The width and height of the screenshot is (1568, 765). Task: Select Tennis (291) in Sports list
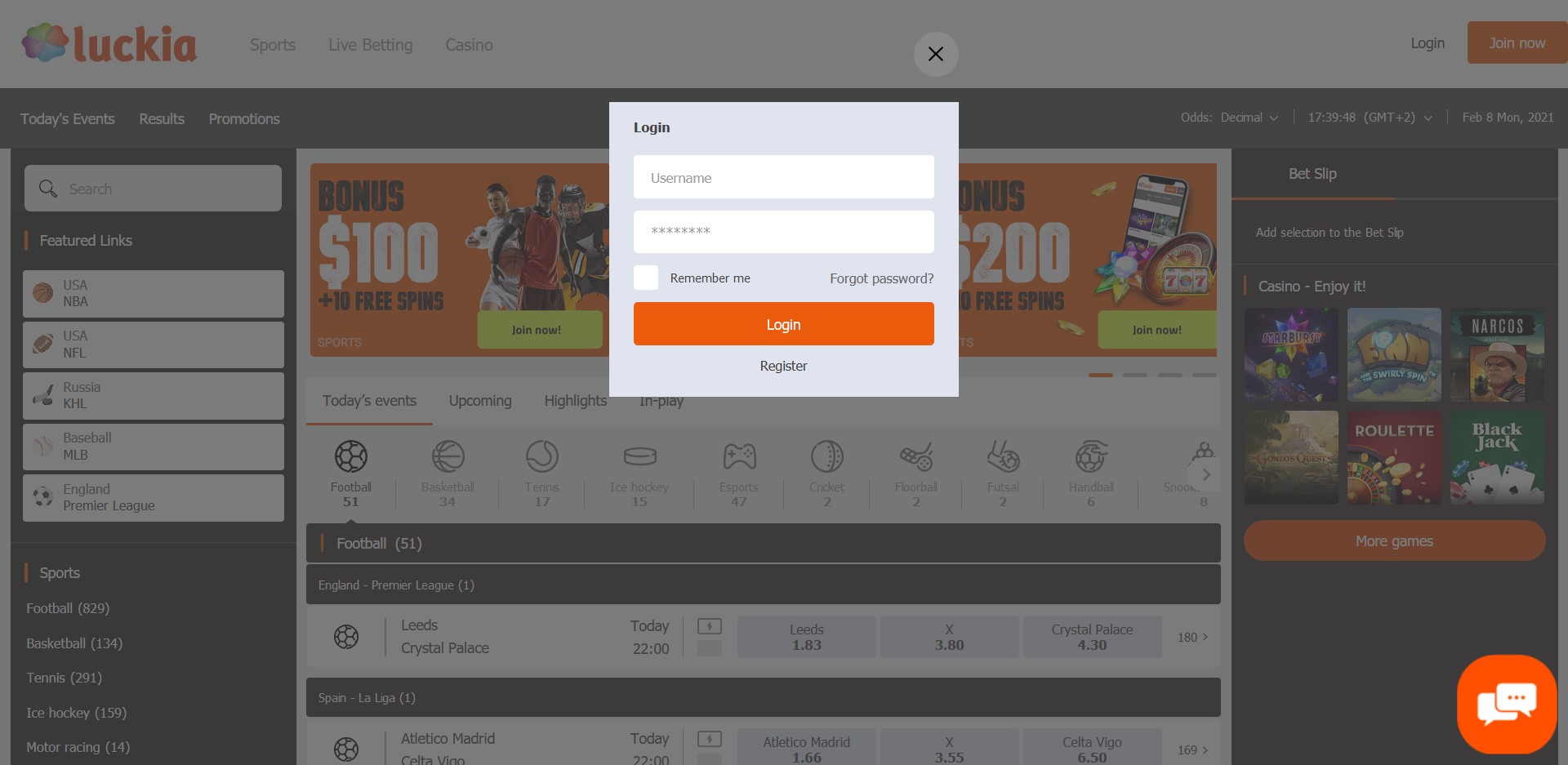64,678
